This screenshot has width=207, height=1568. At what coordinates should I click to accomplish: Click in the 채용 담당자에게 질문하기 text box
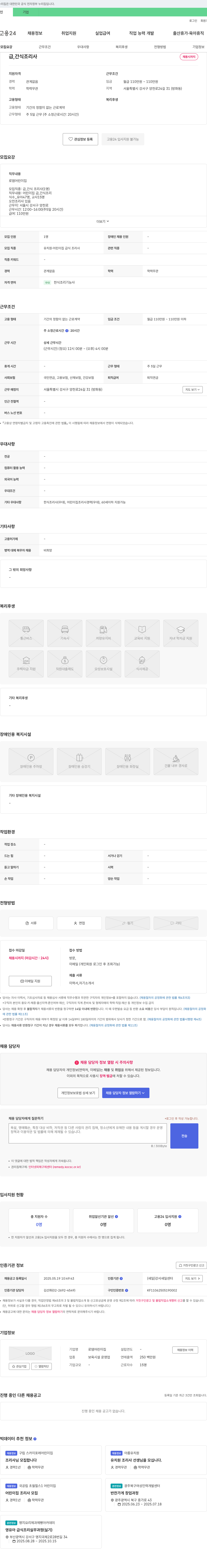point(88,1133)
